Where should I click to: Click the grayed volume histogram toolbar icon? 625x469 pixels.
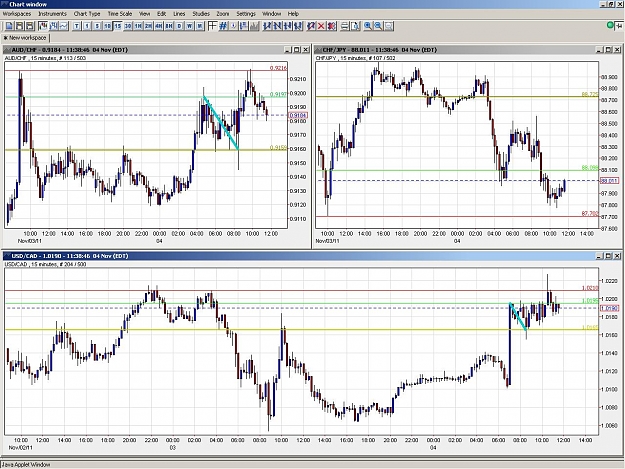pyautogui.click(x=254, y=26)
